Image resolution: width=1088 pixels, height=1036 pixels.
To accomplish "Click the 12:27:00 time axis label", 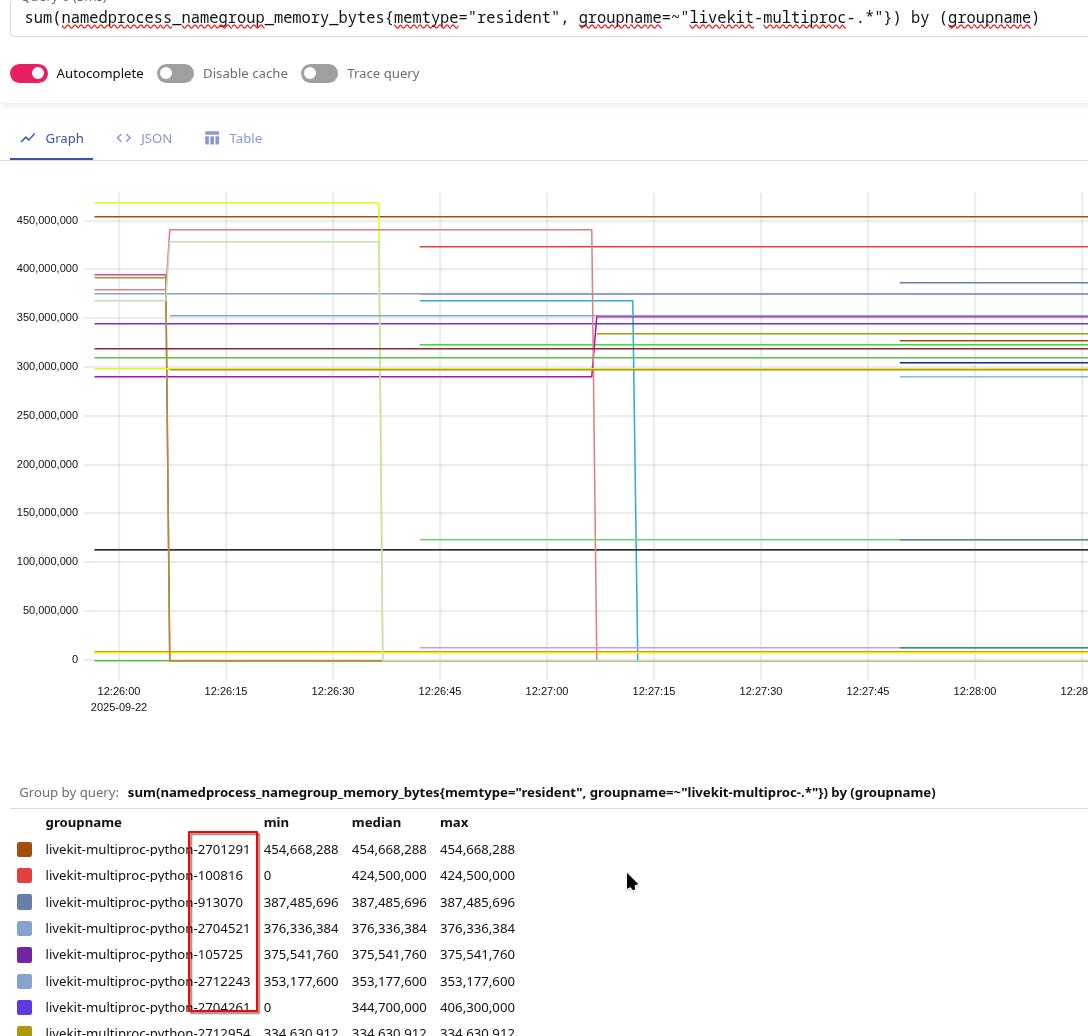I will click(547, 691).
